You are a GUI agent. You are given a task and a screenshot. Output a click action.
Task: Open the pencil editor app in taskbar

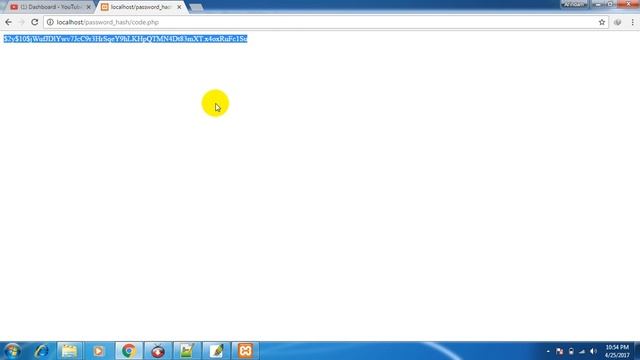pyautogui.click(x=216, y=351)
